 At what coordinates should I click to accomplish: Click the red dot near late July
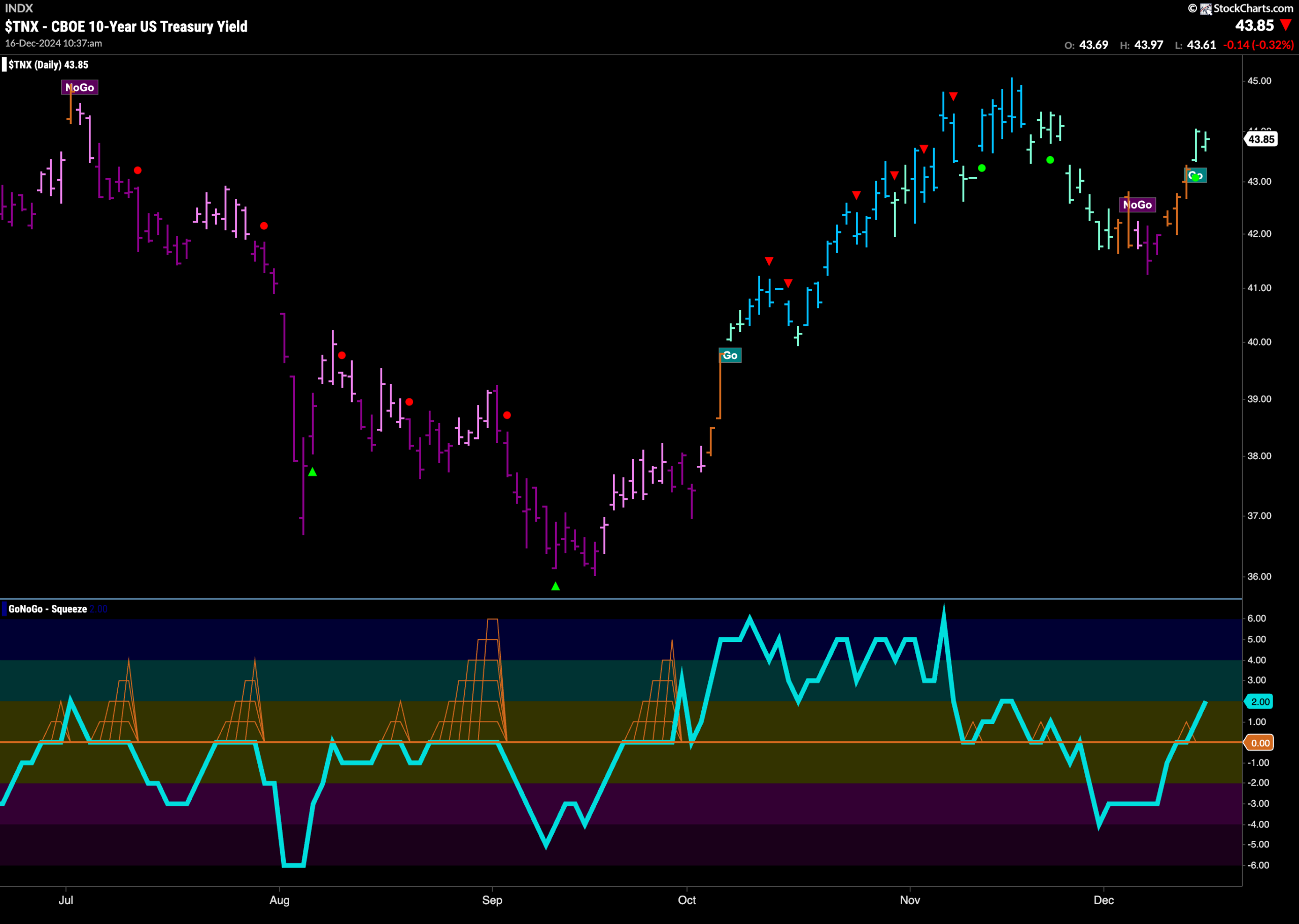coord(264,226)
